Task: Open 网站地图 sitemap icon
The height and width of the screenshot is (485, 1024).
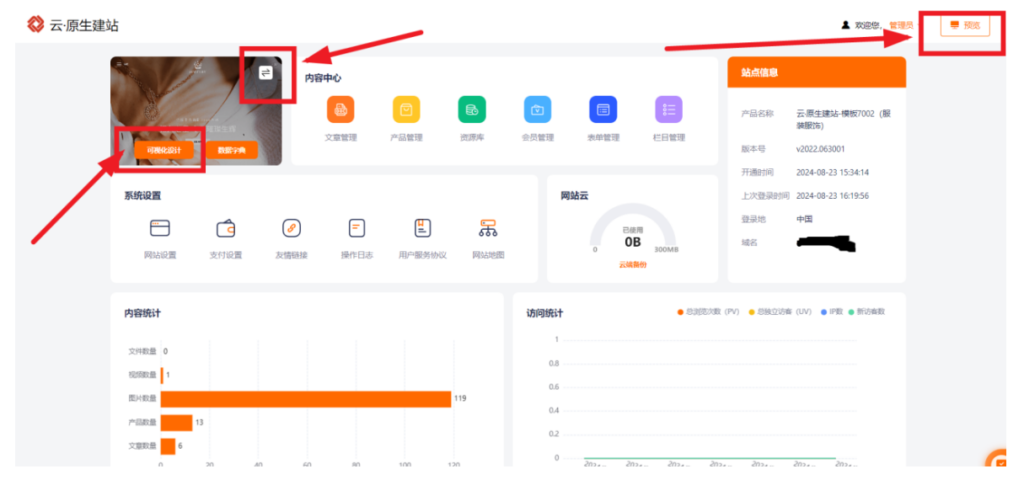Action: point(488,228)
